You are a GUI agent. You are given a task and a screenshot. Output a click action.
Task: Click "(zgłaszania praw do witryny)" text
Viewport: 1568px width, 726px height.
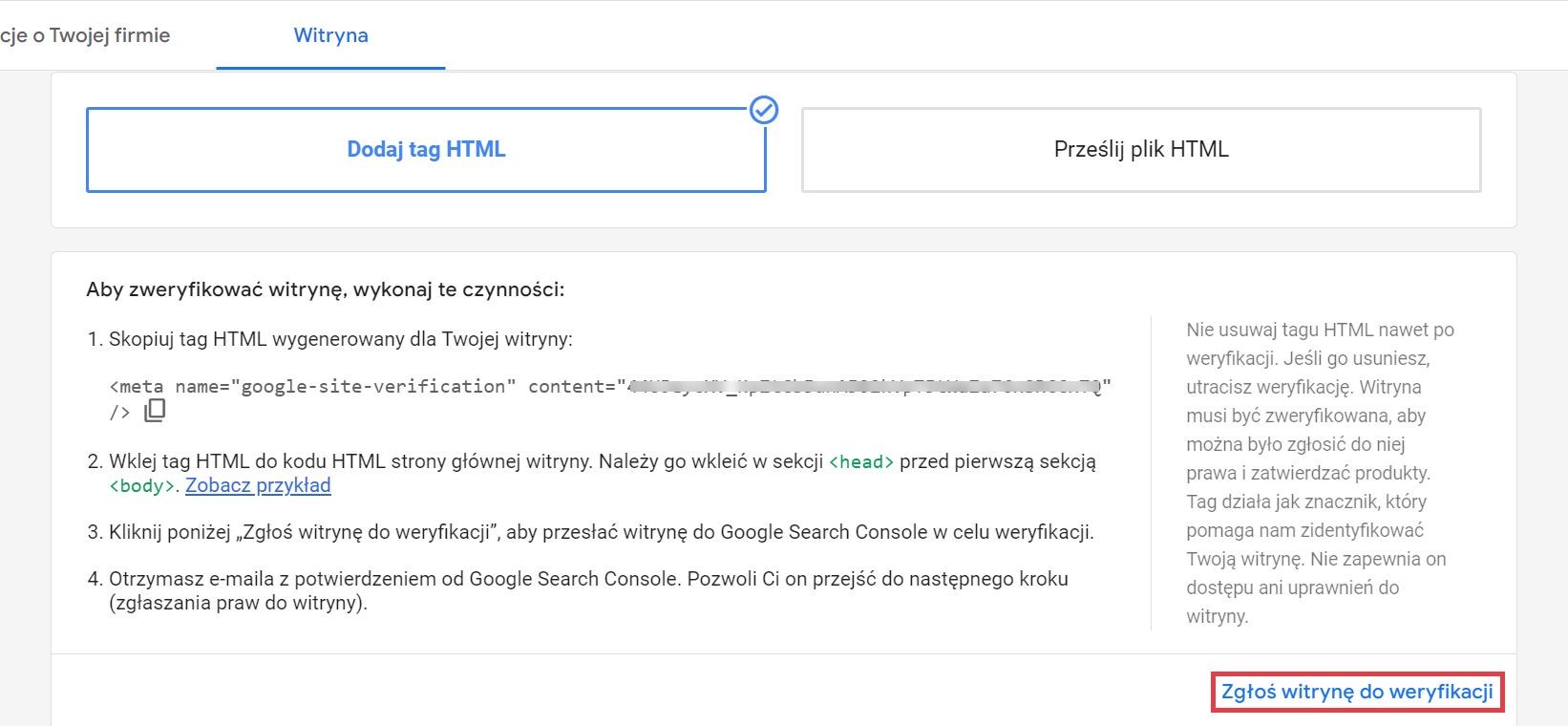point(238,603)
